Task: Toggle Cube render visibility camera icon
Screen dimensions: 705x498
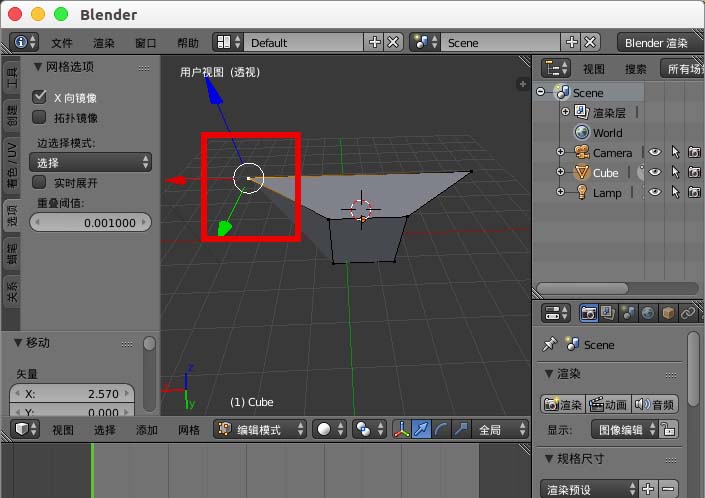Action: (695, 172)
